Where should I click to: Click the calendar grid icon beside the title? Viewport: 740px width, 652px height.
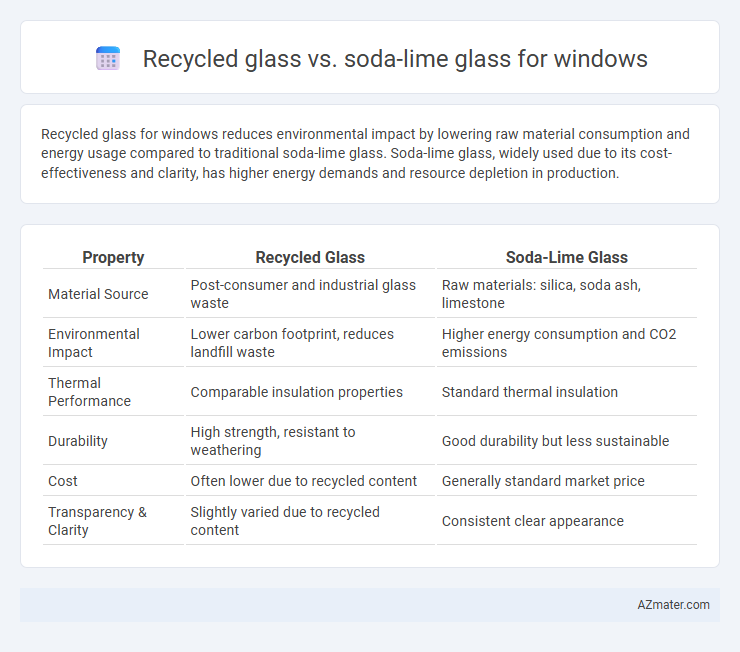click(x=108, y=58)
